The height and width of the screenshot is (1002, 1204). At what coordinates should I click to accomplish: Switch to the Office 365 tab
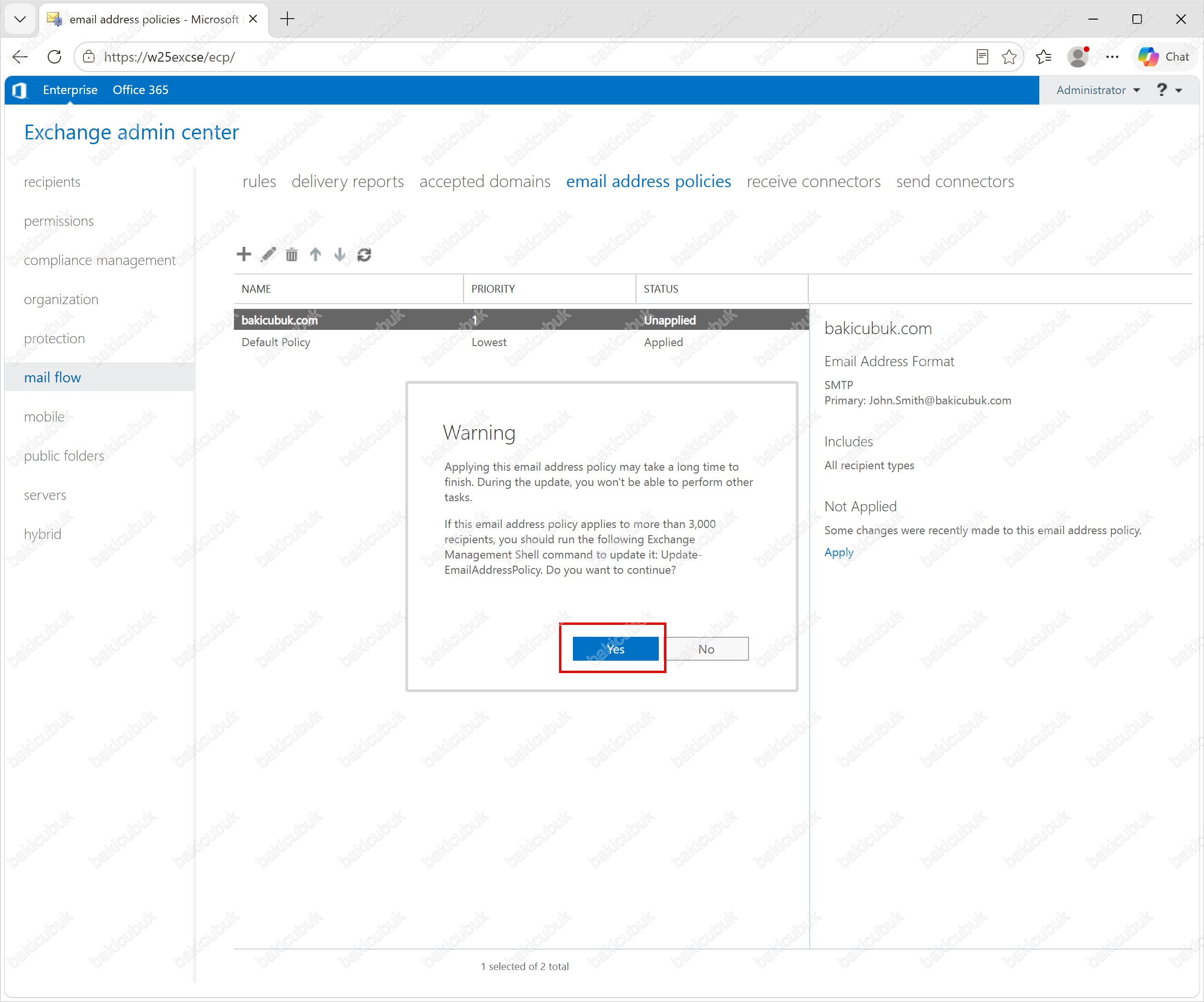pos(140,90)
